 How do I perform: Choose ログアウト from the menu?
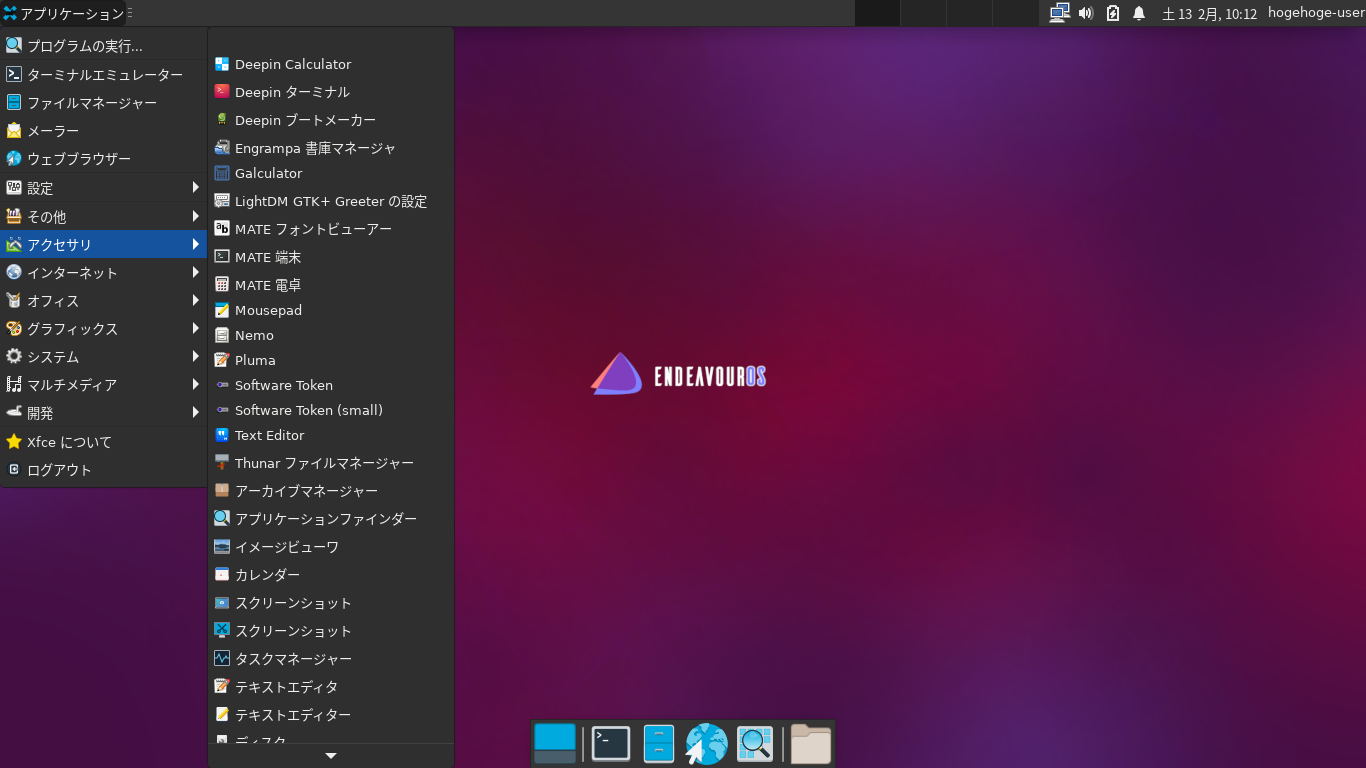coord(104,470)
